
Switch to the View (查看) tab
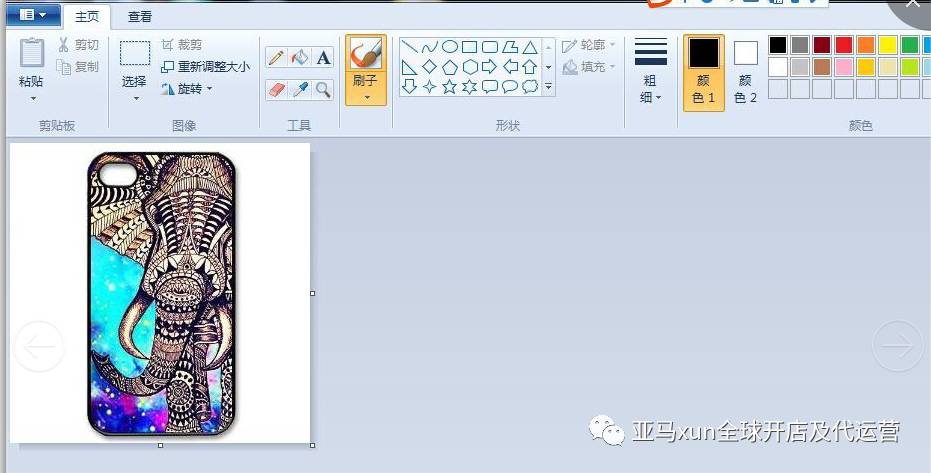click(x=140, y=17)
